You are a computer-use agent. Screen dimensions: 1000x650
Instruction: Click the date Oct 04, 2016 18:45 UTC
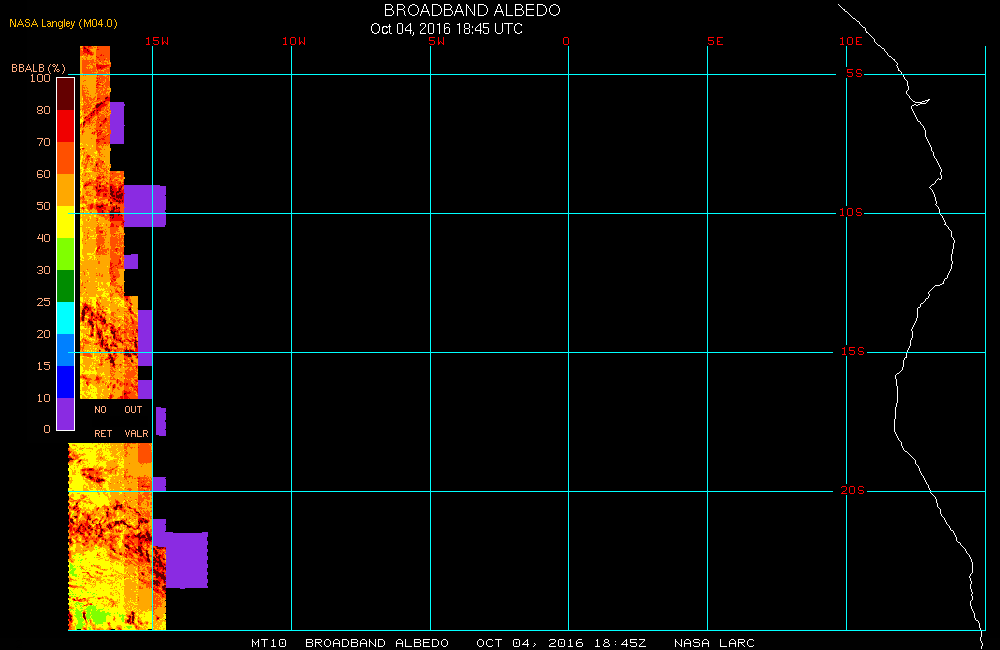click(x=446, y=29)
